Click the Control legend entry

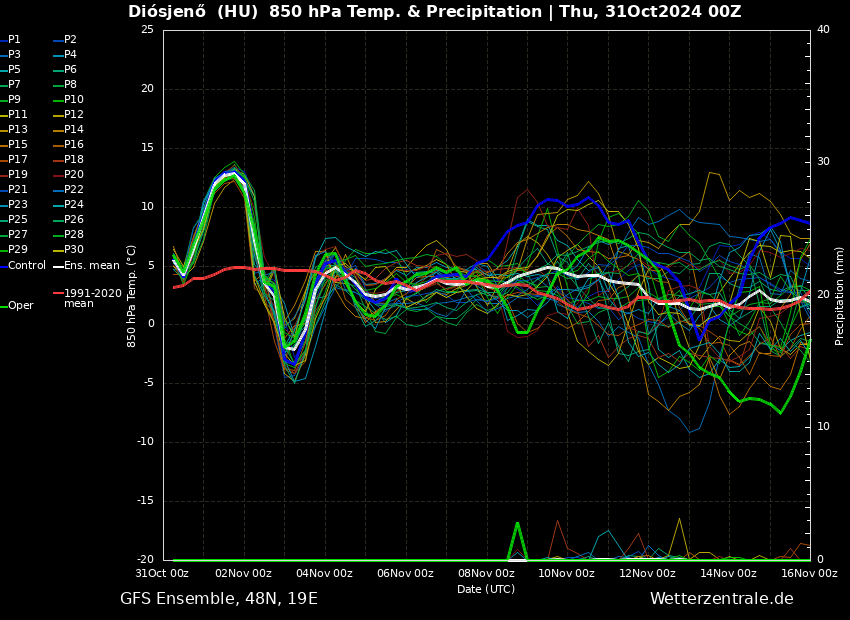click(27, 265)
